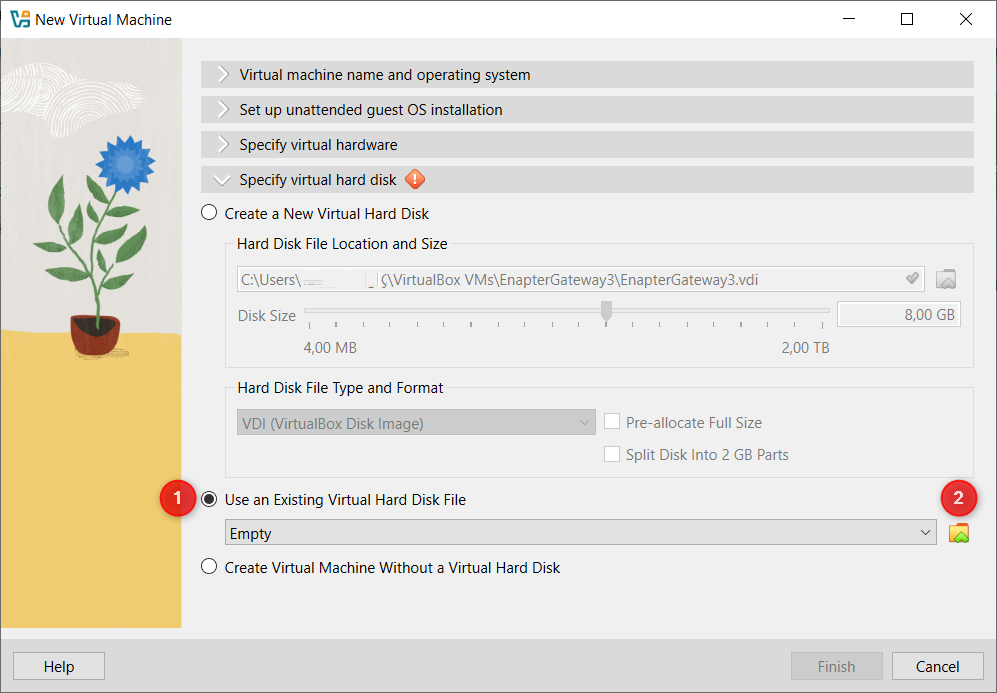This screenshot has height=693, width=997.
Task: Expand Virtual machine name and operating system section
Action: [x=221, y=74]
